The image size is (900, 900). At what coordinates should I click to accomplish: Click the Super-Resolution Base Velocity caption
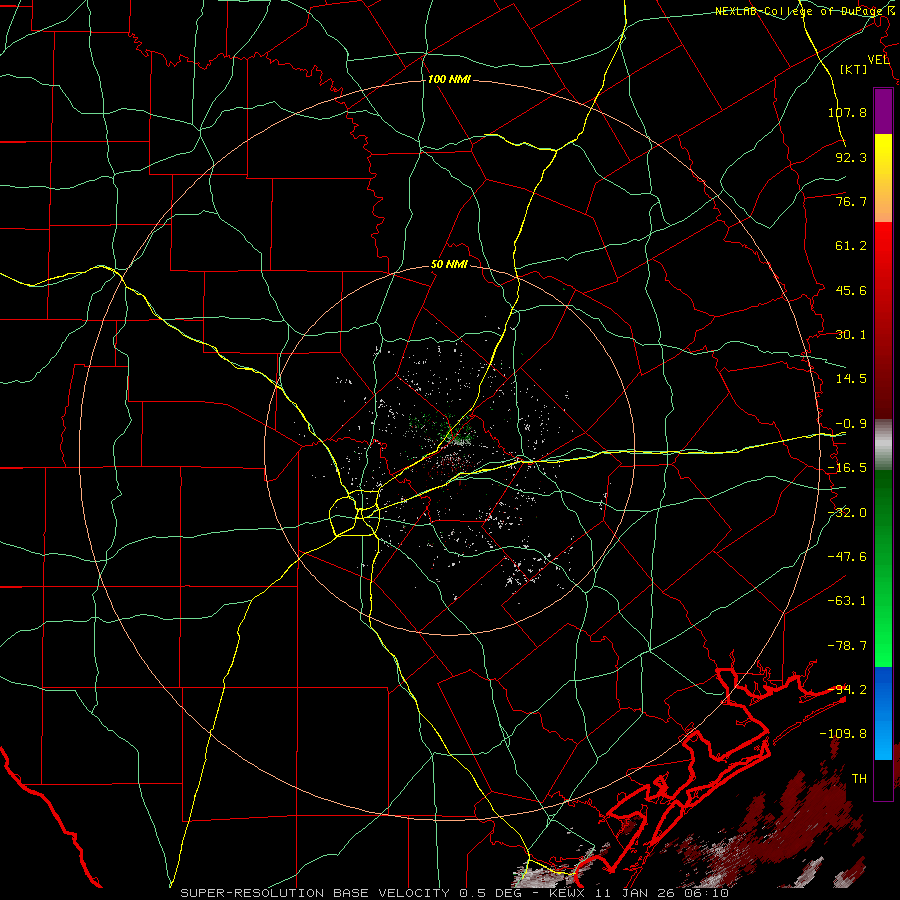tap(454, 893)
